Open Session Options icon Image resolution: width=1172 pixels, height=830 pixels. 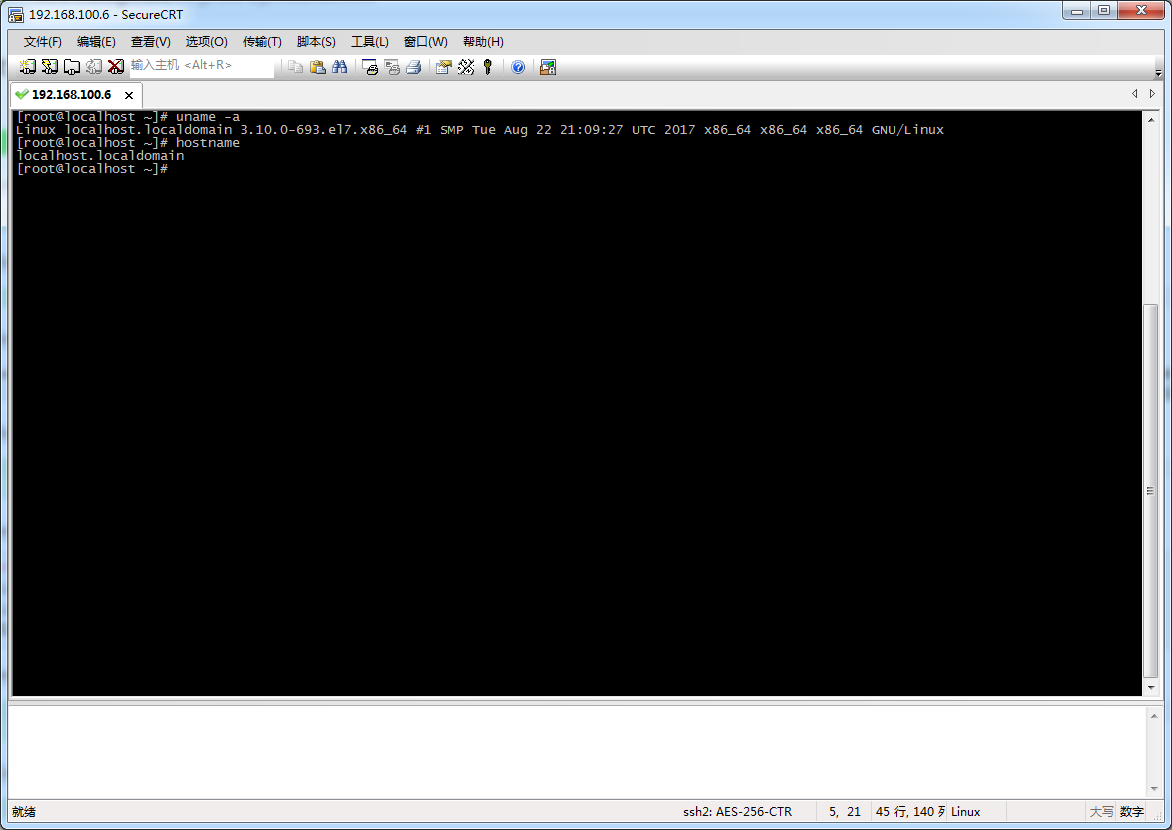(x=444, y=67)
